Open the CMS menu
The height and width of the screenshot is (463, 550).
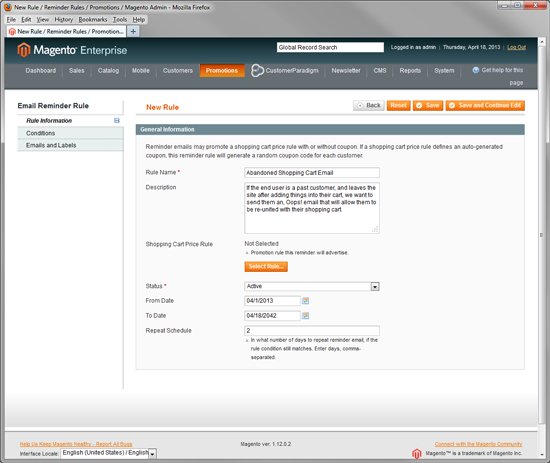click(x=380, y=71)
